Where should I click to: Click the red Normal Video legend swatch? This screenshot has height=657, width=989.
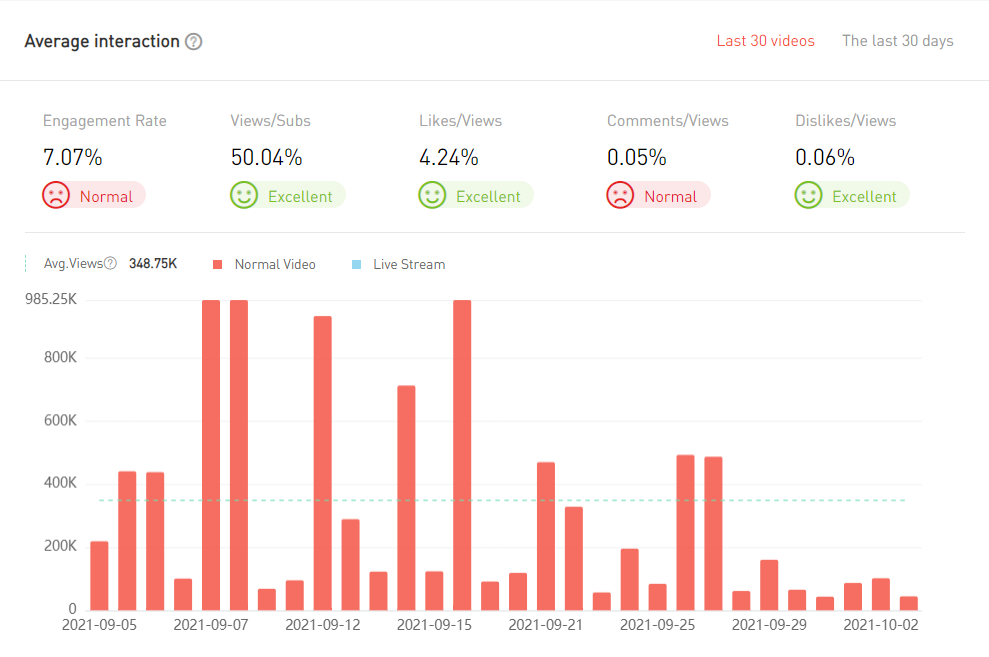[217, 265]
